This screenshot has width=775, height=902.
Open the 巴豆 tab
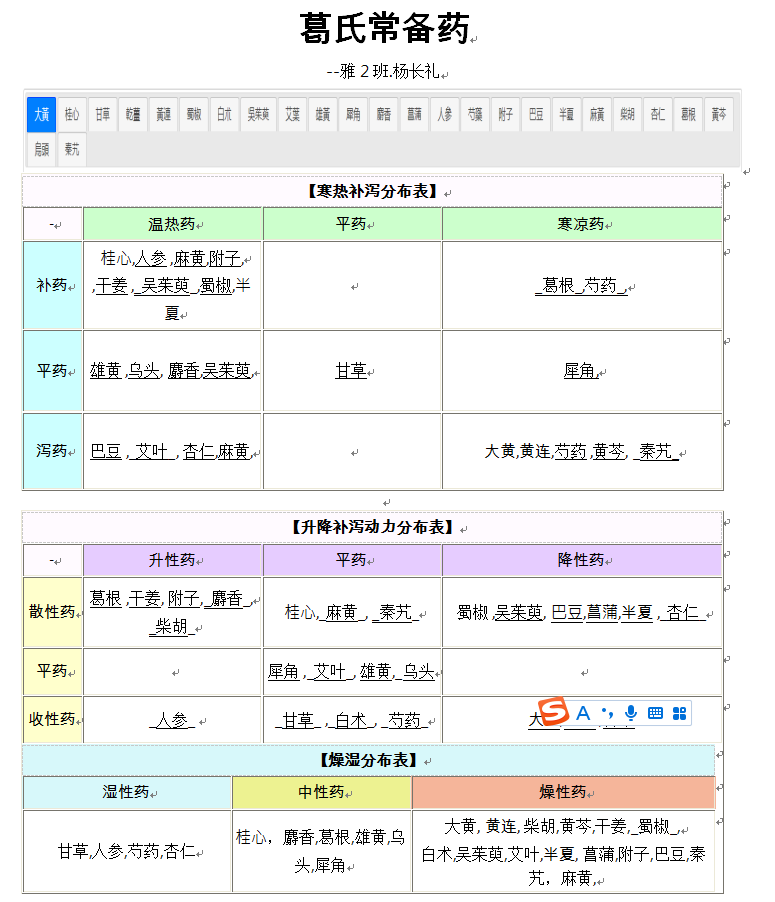coord(536,114)
